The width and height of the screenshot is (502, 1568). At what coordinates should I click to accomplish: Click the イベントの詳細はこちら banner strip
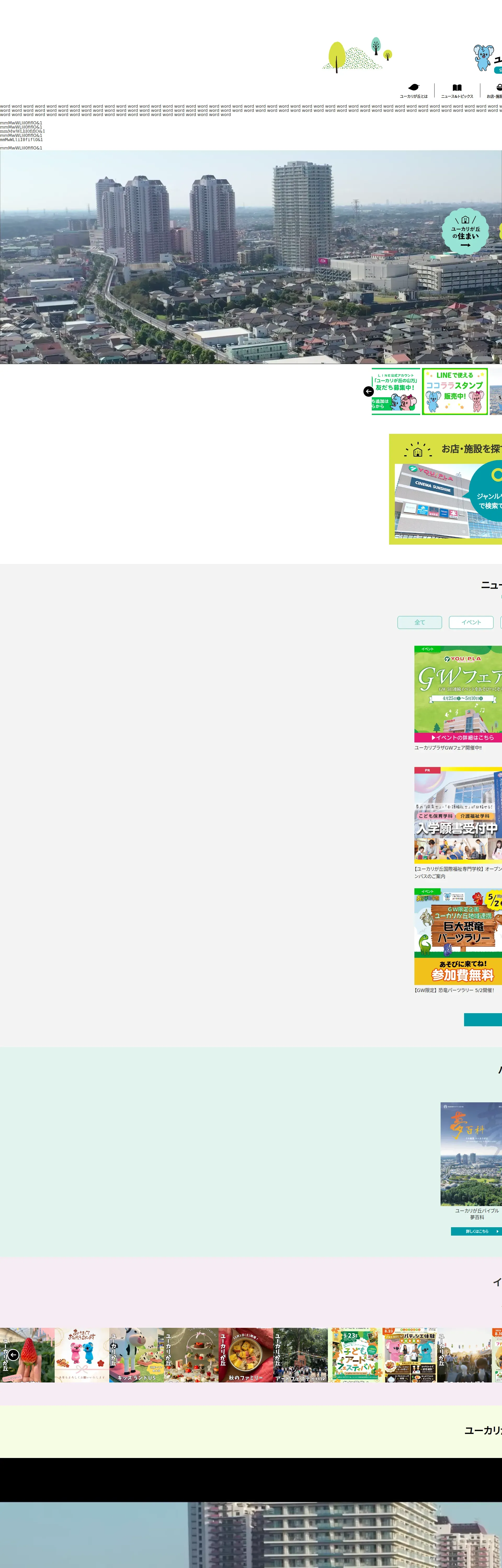[x=458, y=737]
